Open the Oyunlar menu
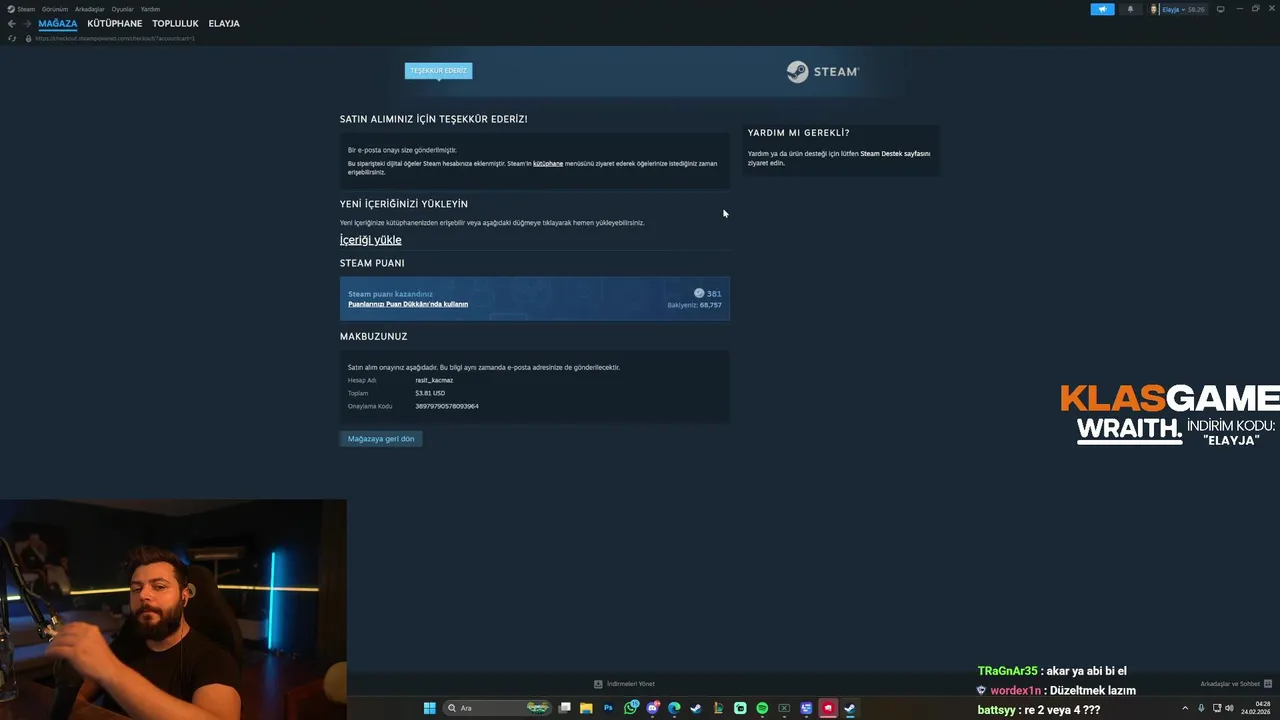This screenshot has height=720, width=1280. [122, 9]
